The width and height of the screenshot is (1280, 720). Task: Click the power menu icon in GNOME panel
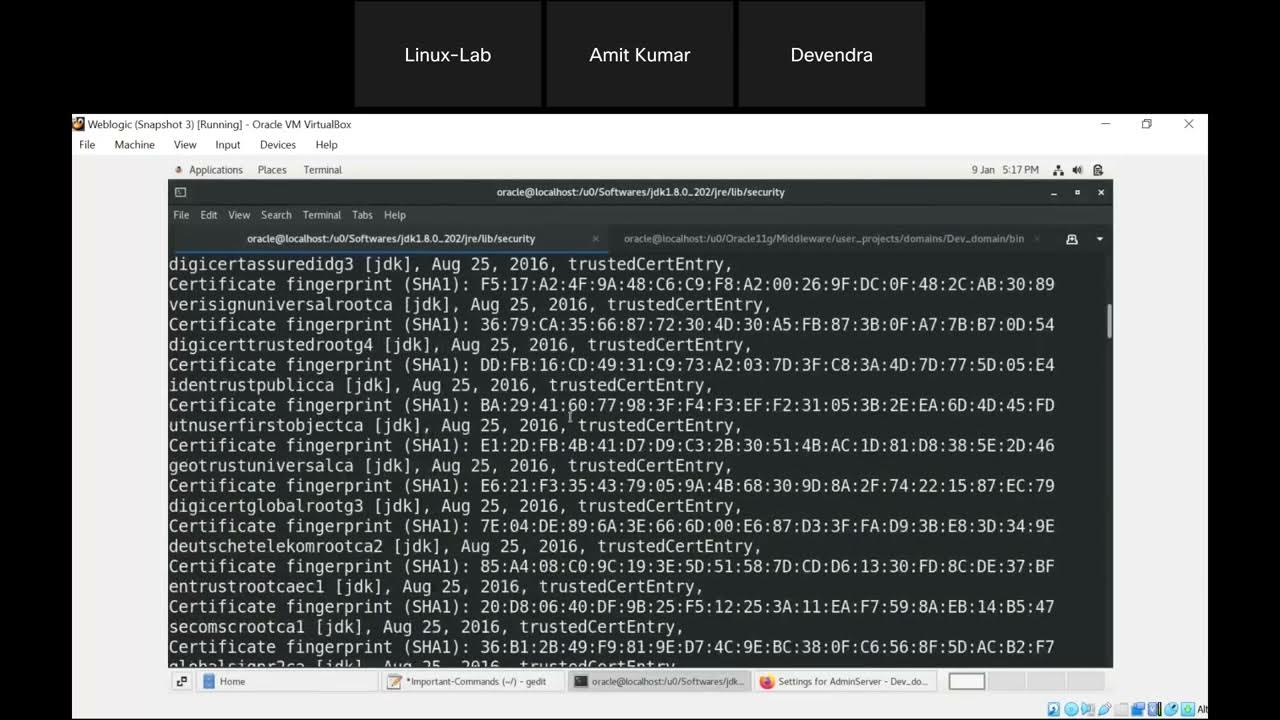1097,170
